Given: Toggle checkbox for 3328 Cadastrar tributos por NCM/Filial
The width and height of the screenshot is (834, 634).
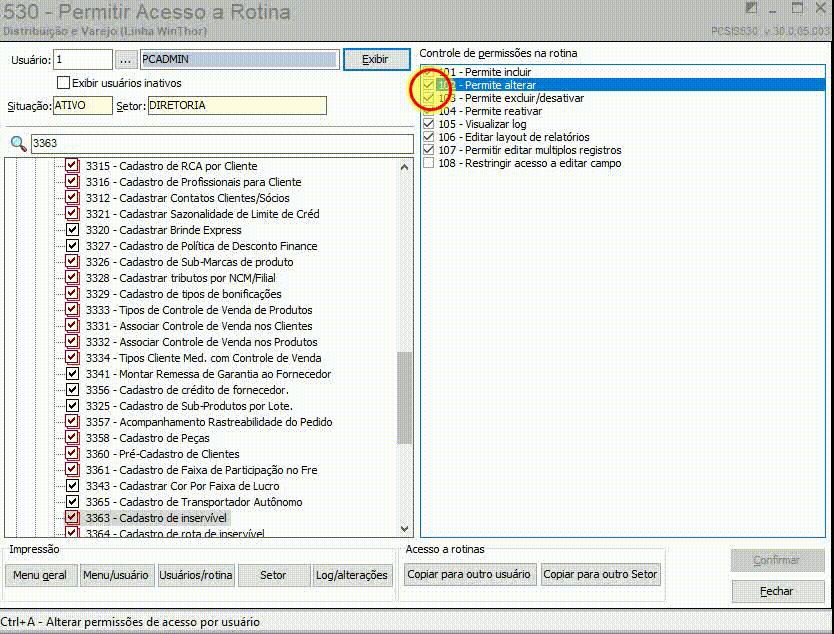Looking at the screenshot, I should pos(72,278).
